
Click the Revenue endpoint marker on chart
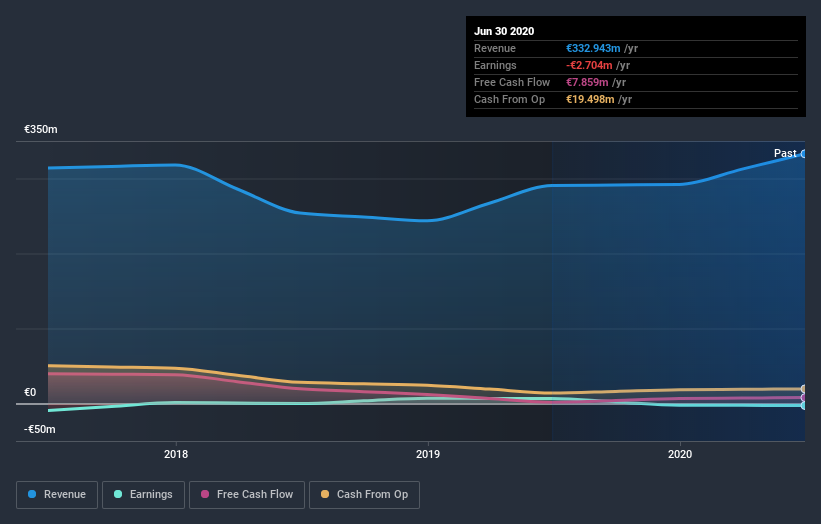804,154
